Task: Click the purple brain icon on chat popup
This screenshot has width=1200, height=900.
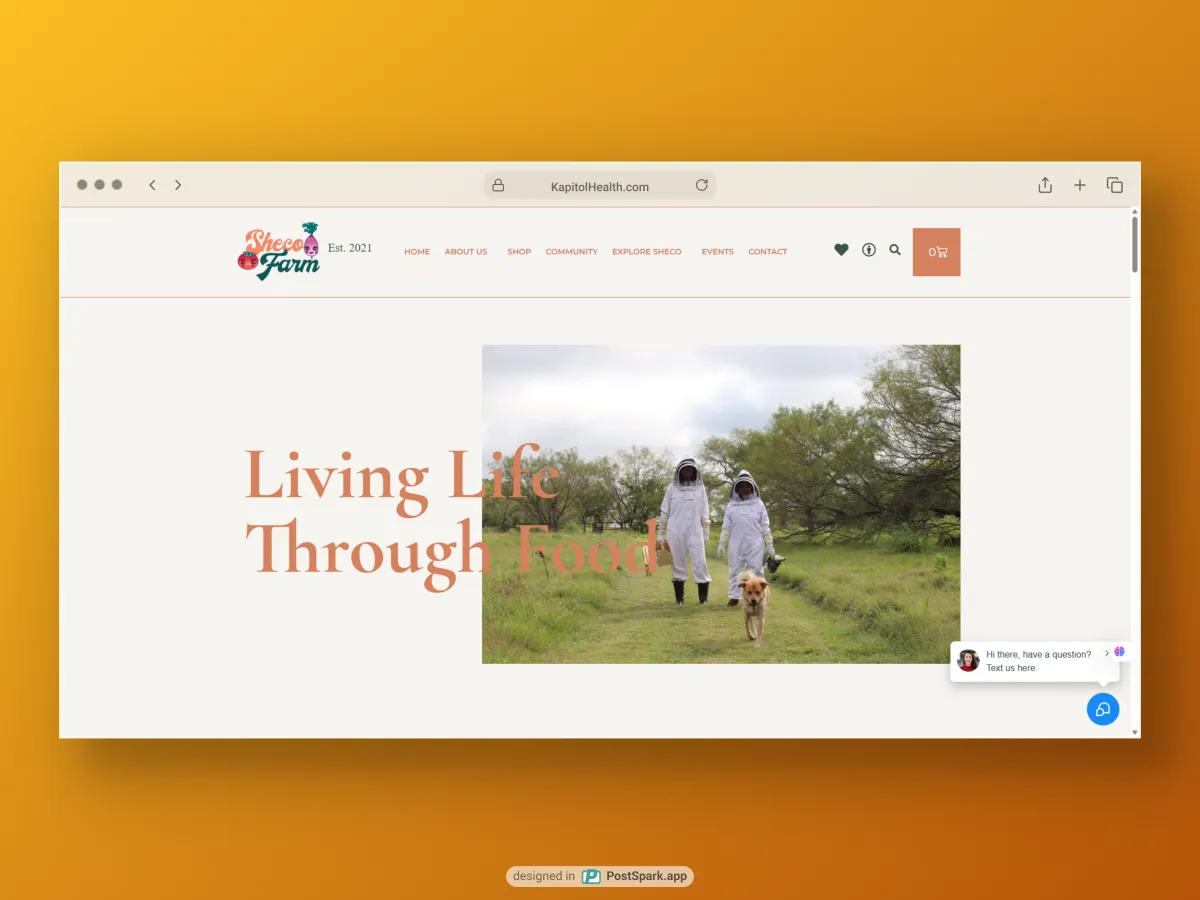Action: (x=1120, y=652)
